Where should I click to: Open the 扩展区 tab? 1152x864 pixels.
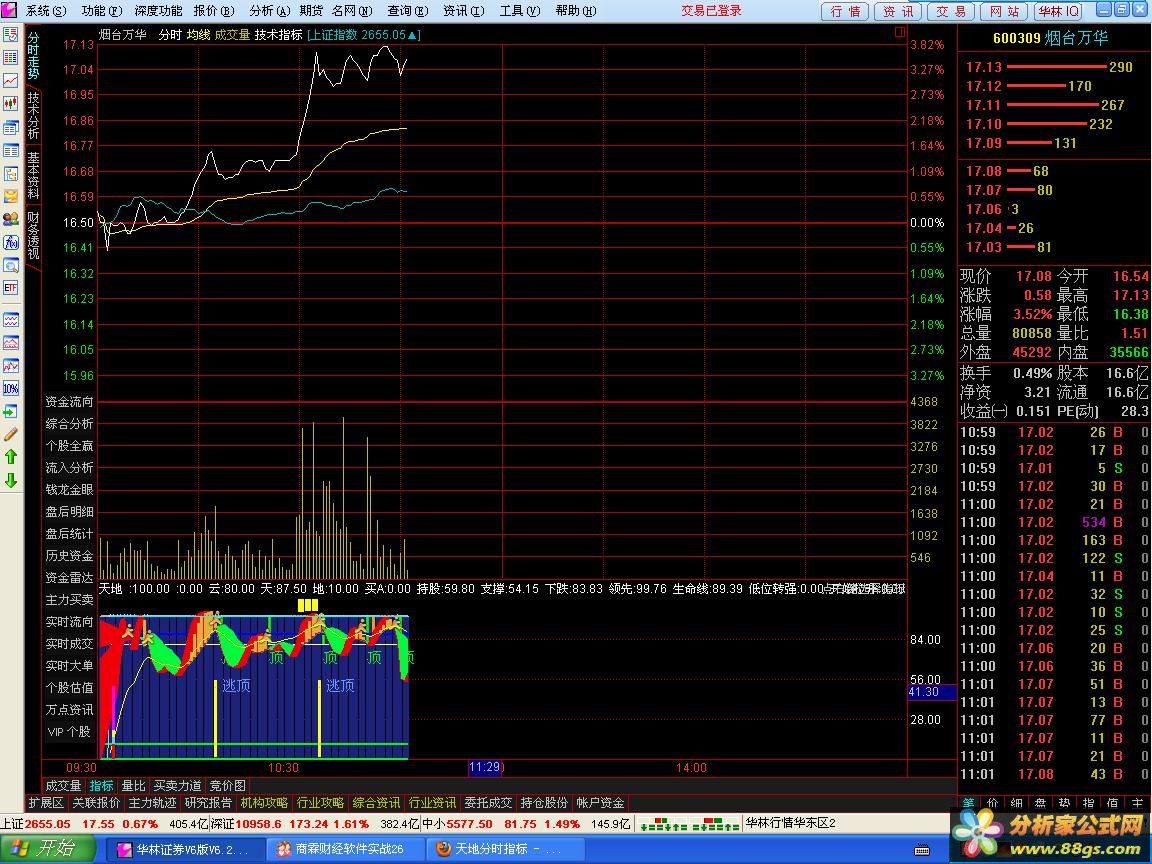(46, 803)
